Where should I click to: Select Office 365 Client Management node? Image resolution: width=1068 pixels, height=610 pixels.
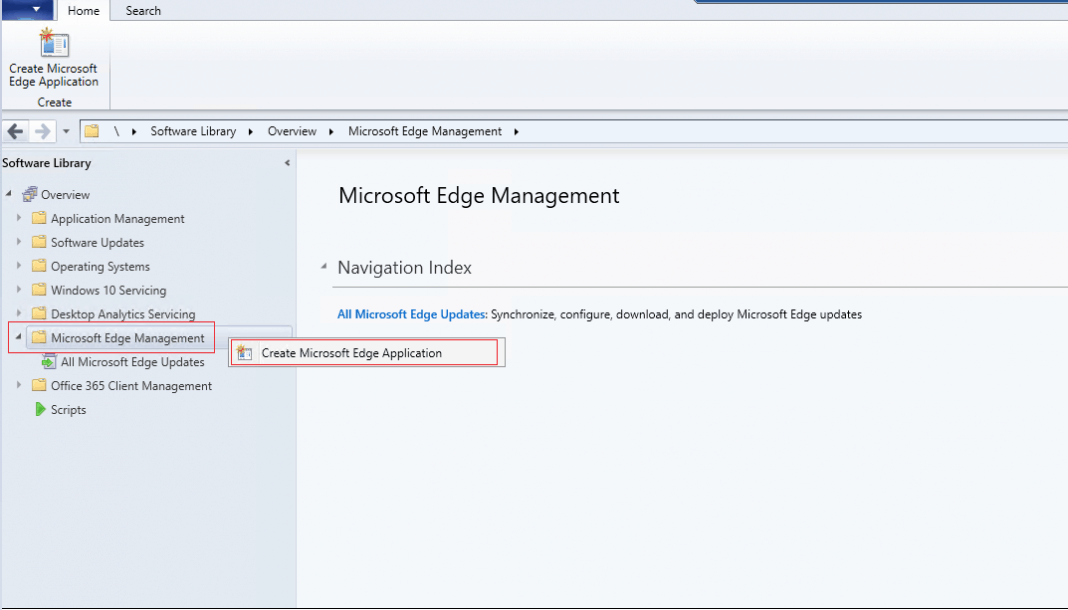click(x=131, y=386)
